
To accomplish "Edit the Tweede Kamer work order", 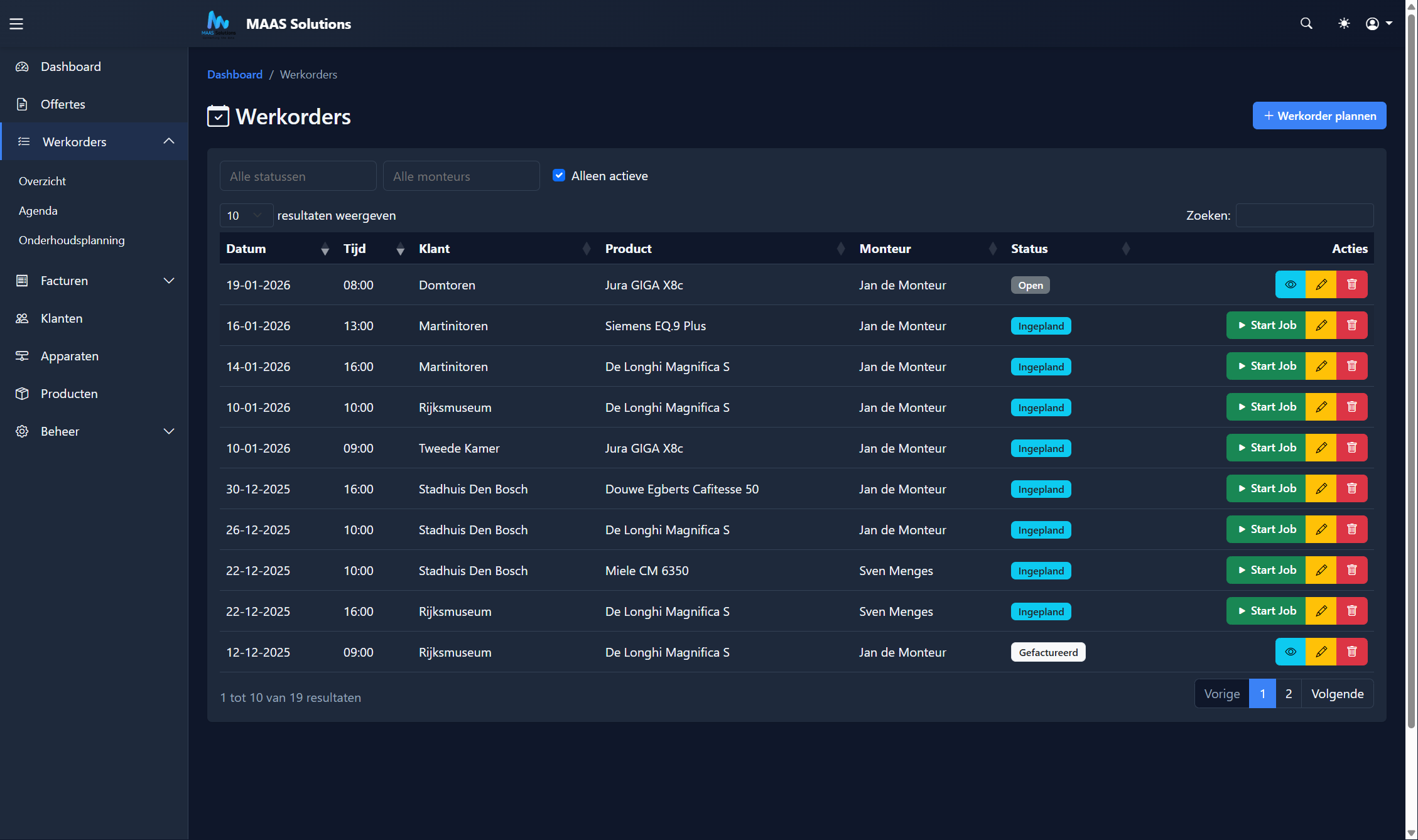I will click(1321, 448).
